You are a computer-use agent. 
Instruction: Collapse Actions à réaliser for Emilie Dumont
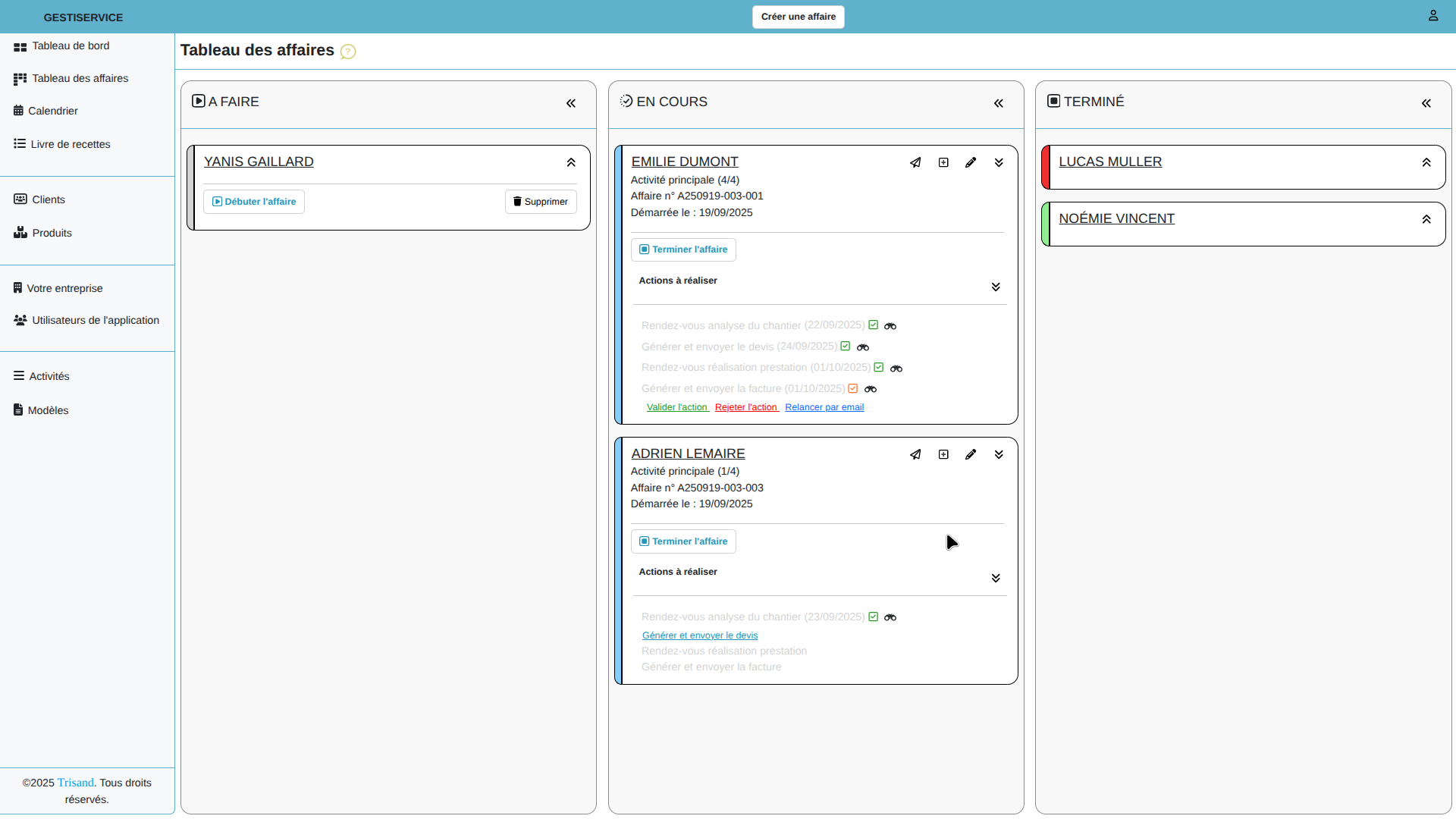pos(995,287)
